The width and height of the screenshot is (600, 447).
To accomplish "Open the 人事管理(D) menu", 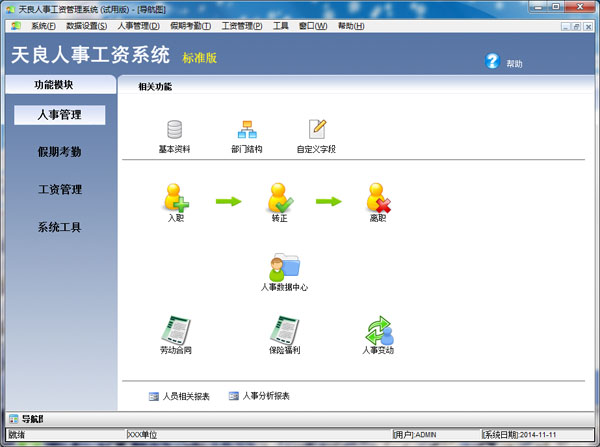I will 139,26.
